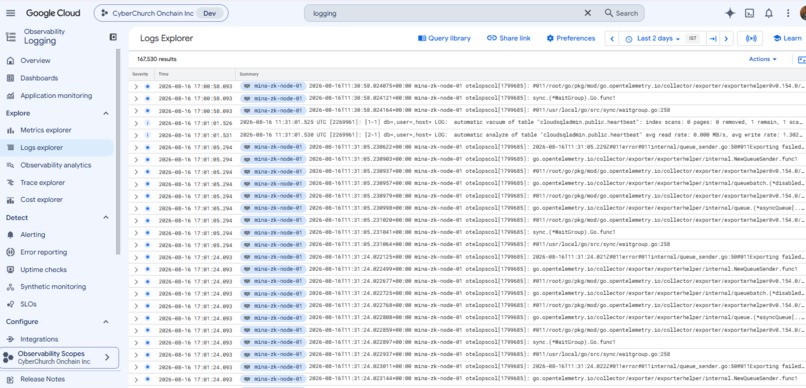Click the Integrations arrow icon
806x388 pixels.
pyautogui.click(x=10, y=339)
